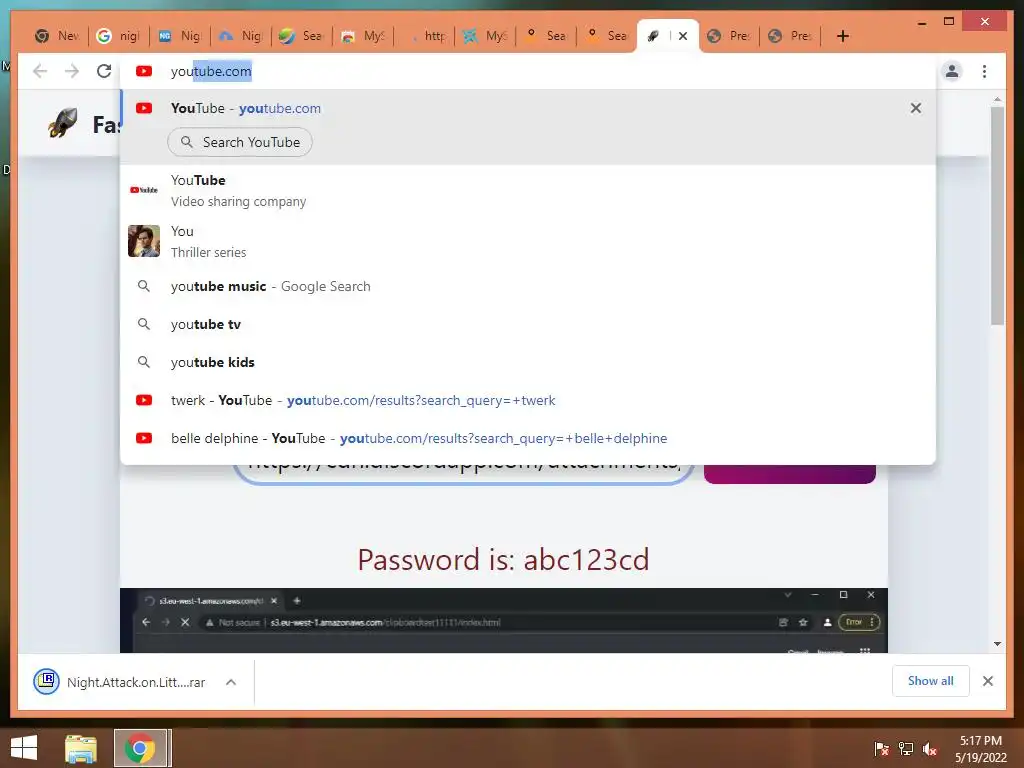Open the Windows Start menu
The image size is (1024, 768).
24,748
